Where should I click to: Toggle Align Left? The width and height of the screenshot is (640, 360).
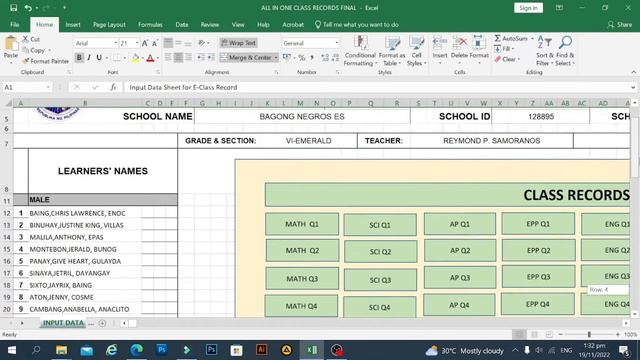[168, 58]
